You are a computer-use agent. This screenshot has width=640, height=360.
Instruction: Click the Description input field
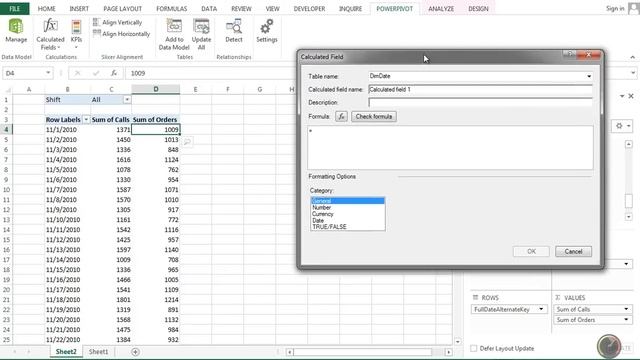480,102
